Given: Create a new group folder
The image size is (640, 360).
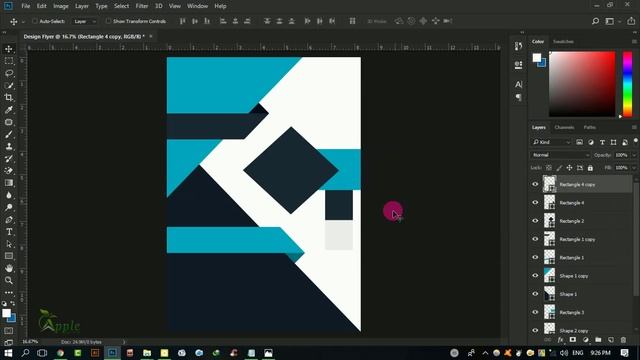Looking at the screenshot, I should coord(598,340).
